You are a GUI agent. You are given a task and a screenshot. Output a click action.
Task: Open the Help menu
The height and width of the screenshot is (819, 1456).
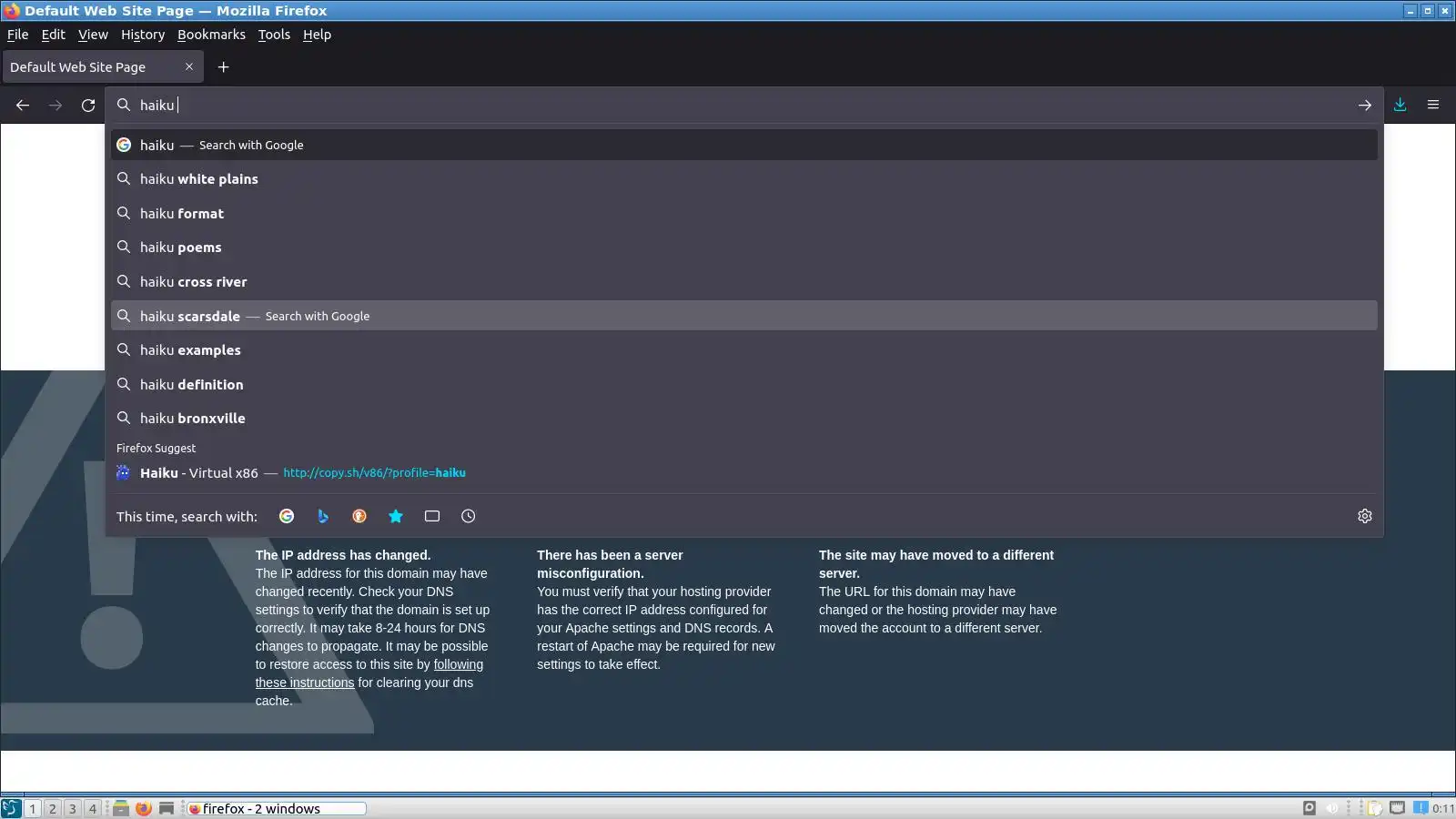coord(317,35)
